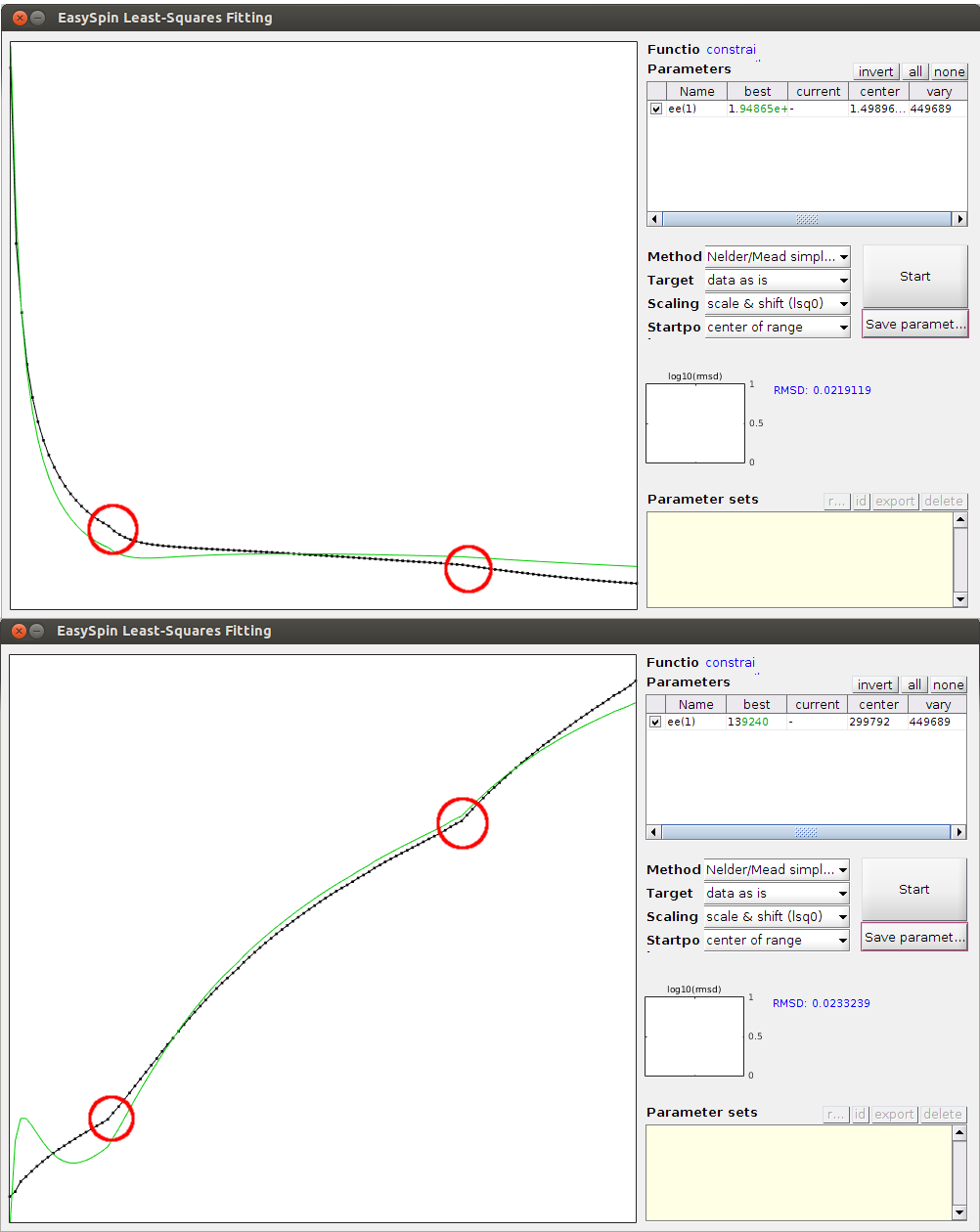This screenshot has height=1232, width=980.
Task: Open Scaling dropdown in bottom window
Action: [777, 917]
